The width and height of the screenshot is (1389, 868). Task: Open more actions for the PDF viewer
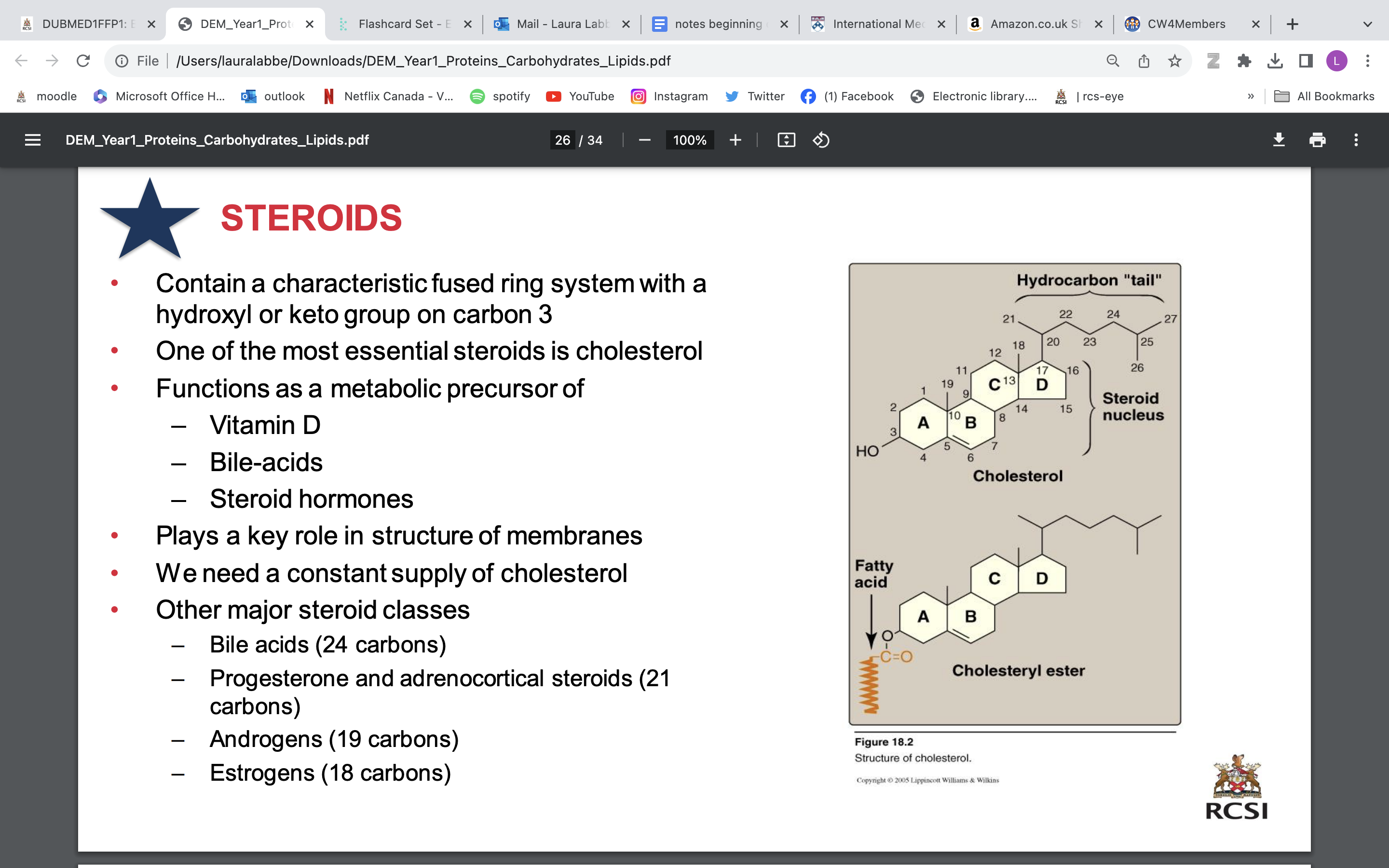coord(1356,139)
